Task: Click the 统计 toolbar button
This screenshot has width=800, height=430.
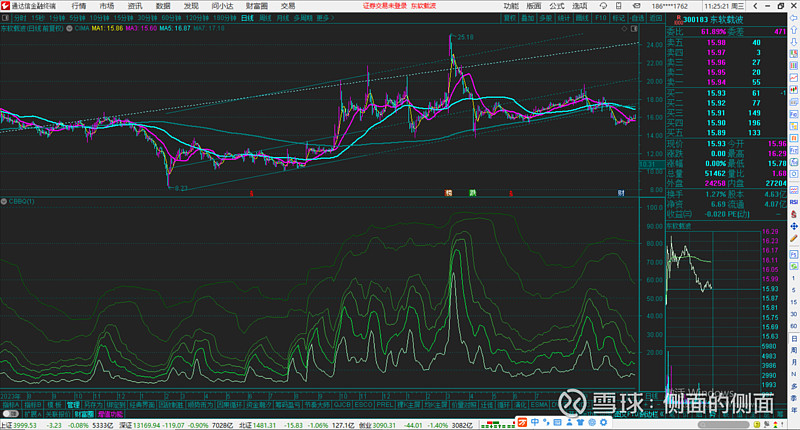Action: point(564,18)
